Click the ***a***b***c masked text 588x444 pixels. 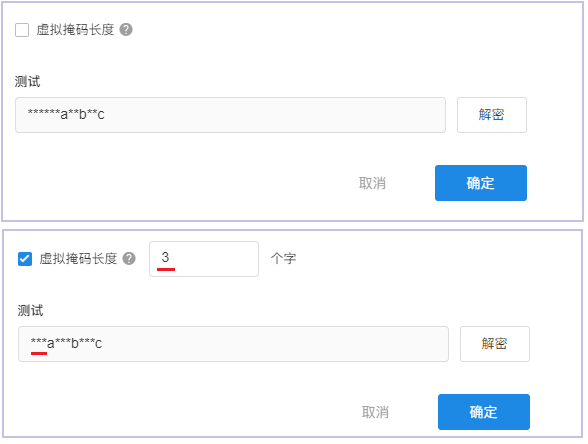pyautogui.click(x=66, y=343)
